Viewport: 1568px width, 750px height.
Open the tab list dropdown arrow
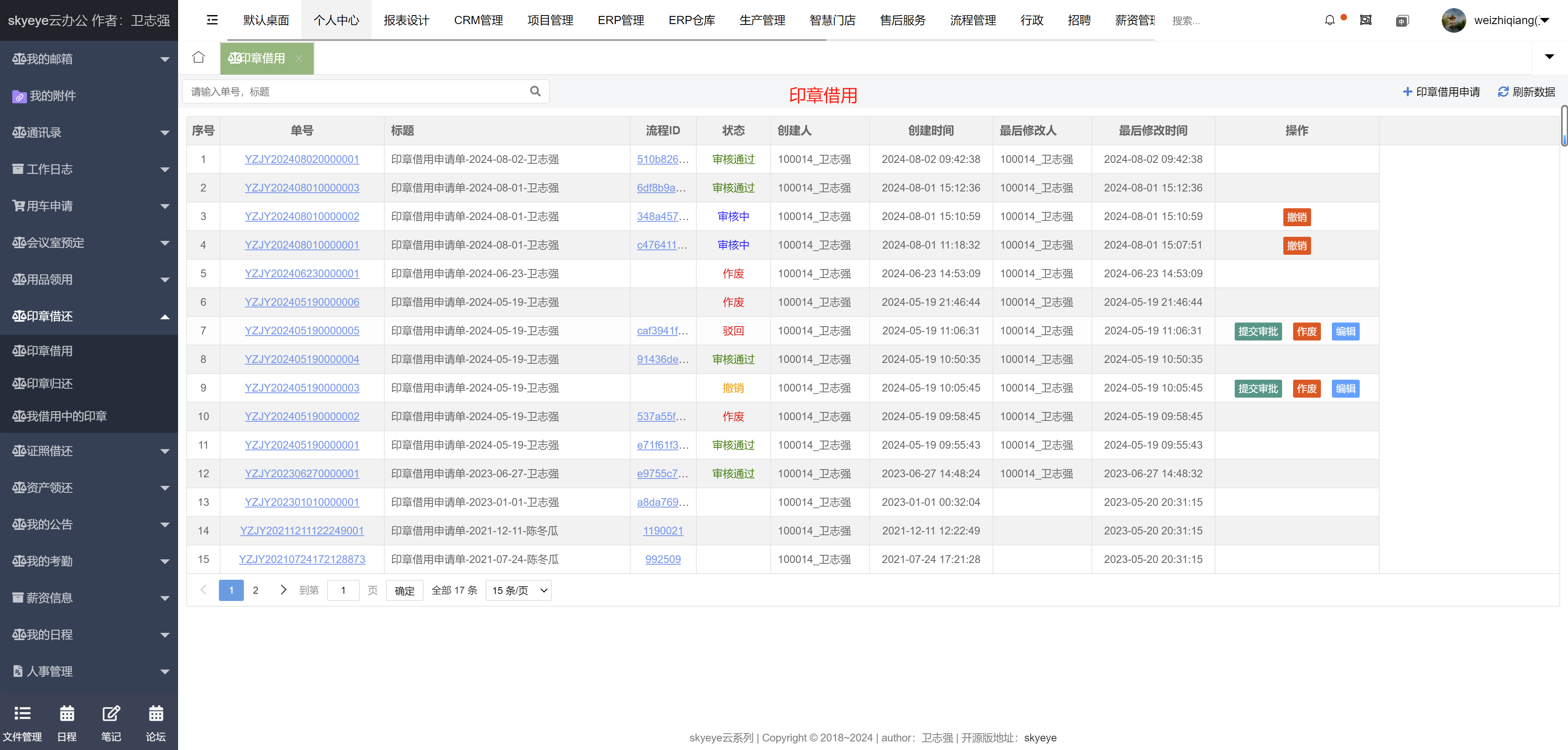1549,57
